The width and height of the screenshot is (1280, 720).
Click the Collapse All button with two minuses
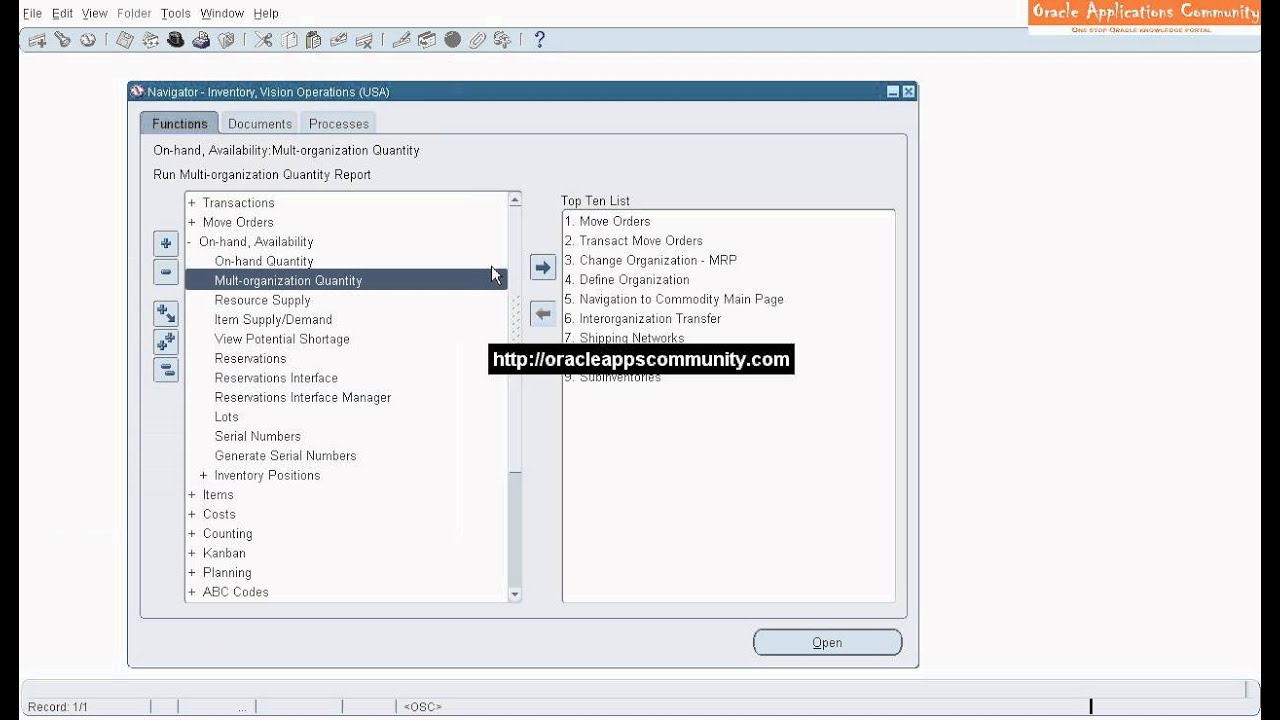[x=166, y=370]
